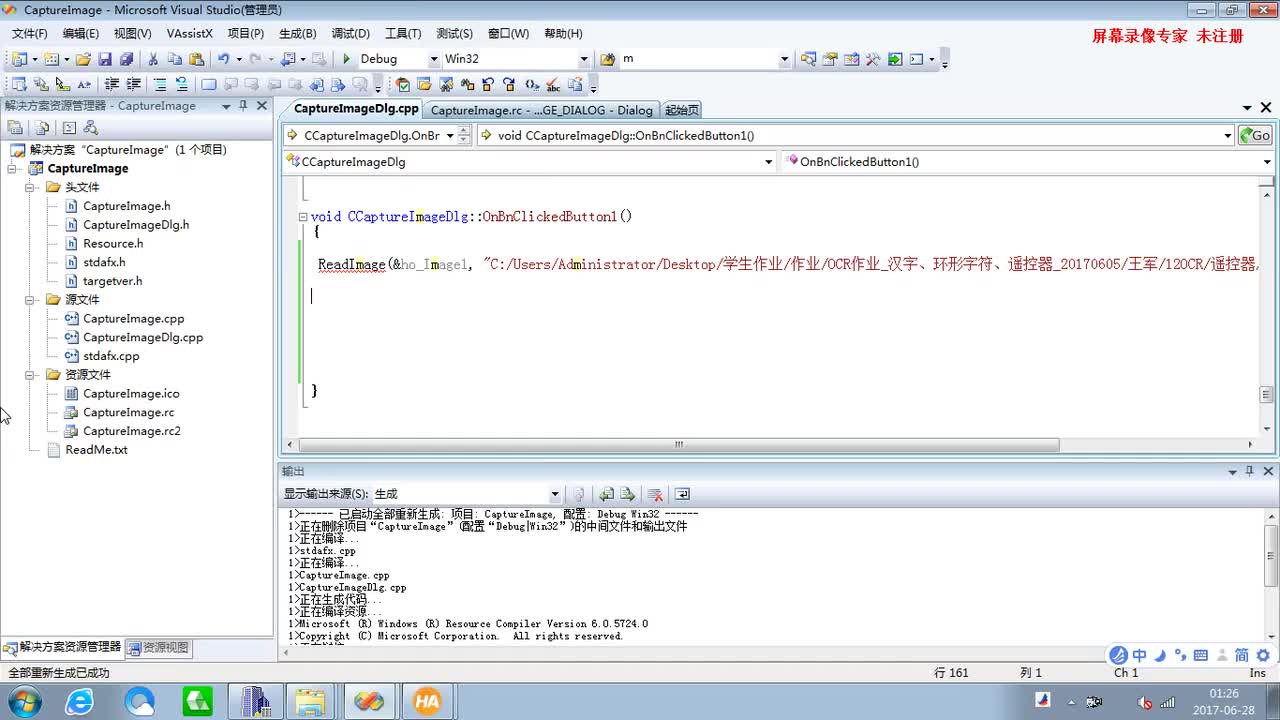The width and height of the screenshot is (1280, 720).
Task: Select stdafx.h in the header files
Action: [104, 262]
